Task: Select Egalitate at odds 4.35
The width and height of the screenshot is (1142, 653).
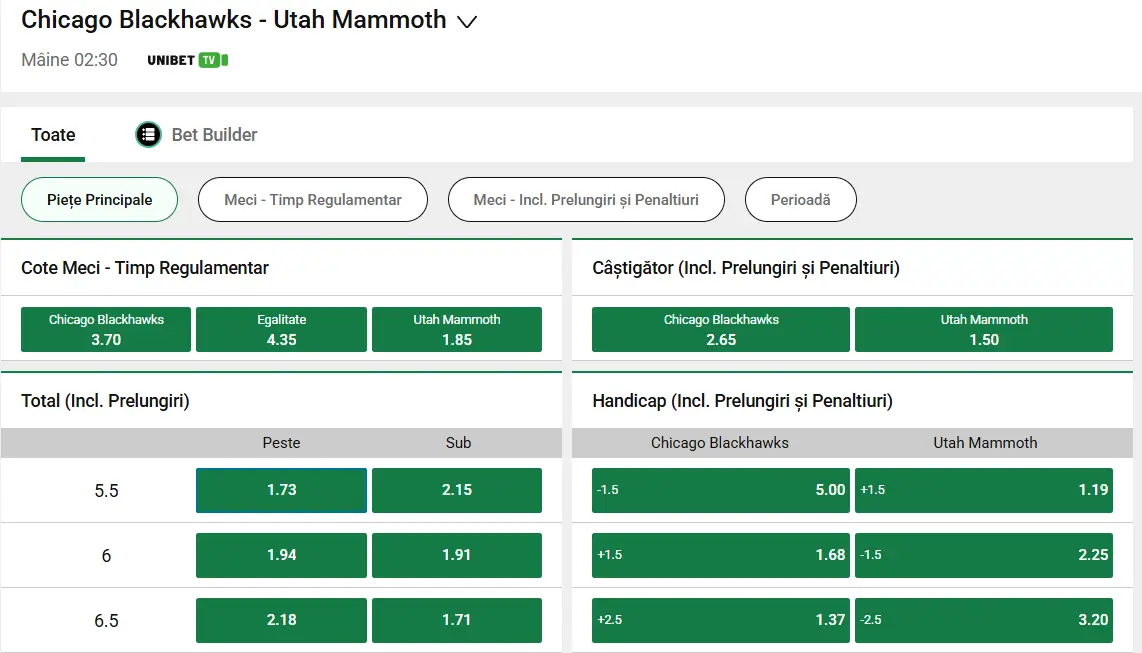Action: [x=281, y=329]
